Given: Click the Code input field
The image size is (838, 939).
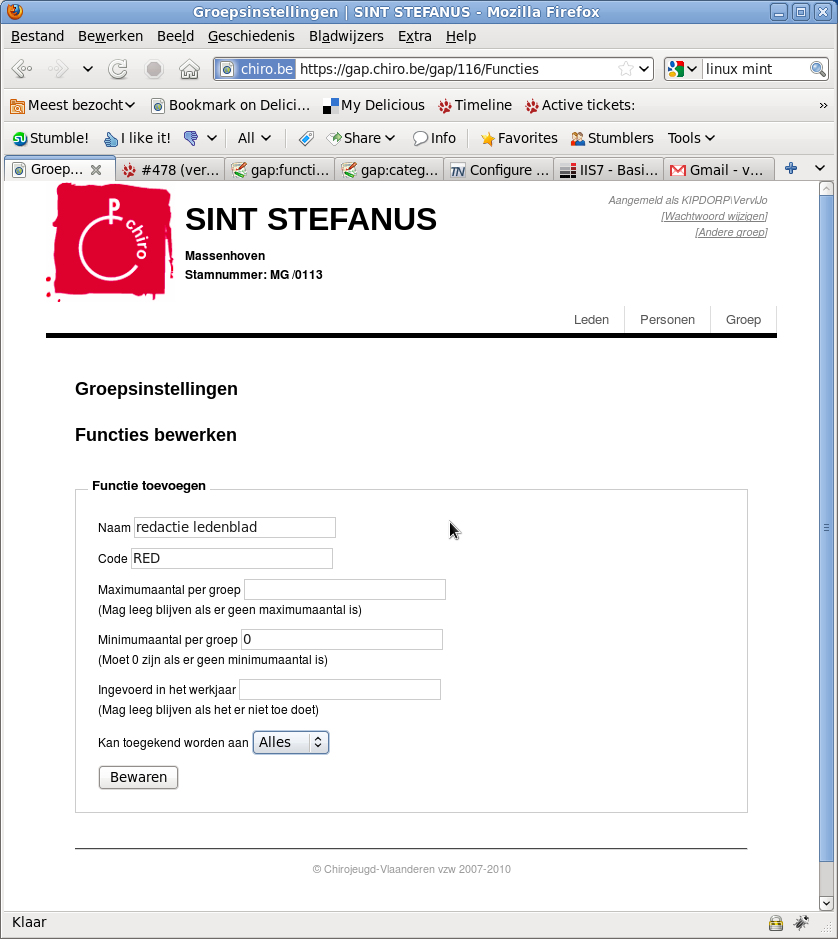Looking at the screenshot, I should (x=232, y=559).
